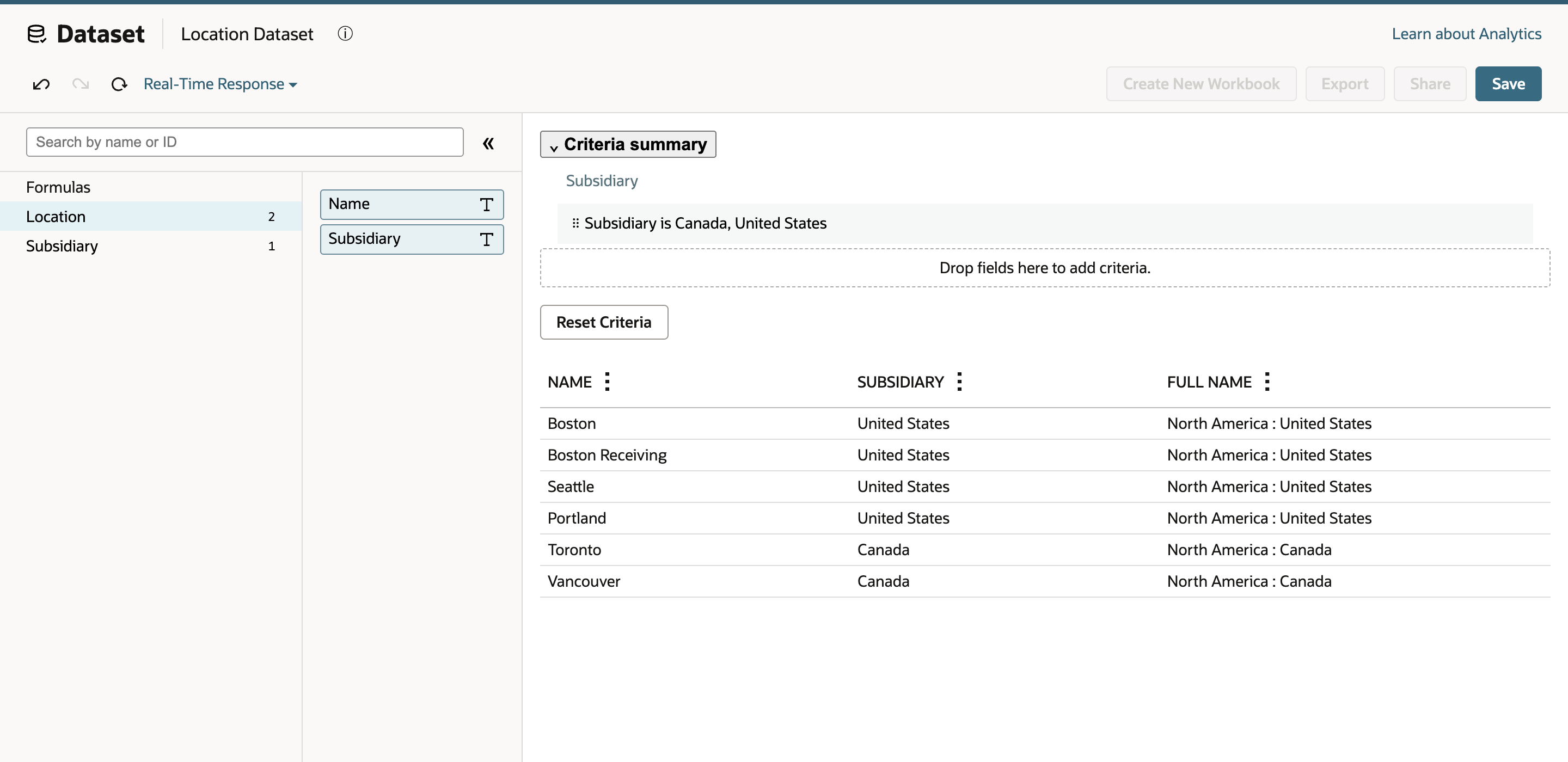1568x762 pixels.
Task: Click the Toronto name cell
Action: pos(574,550)
